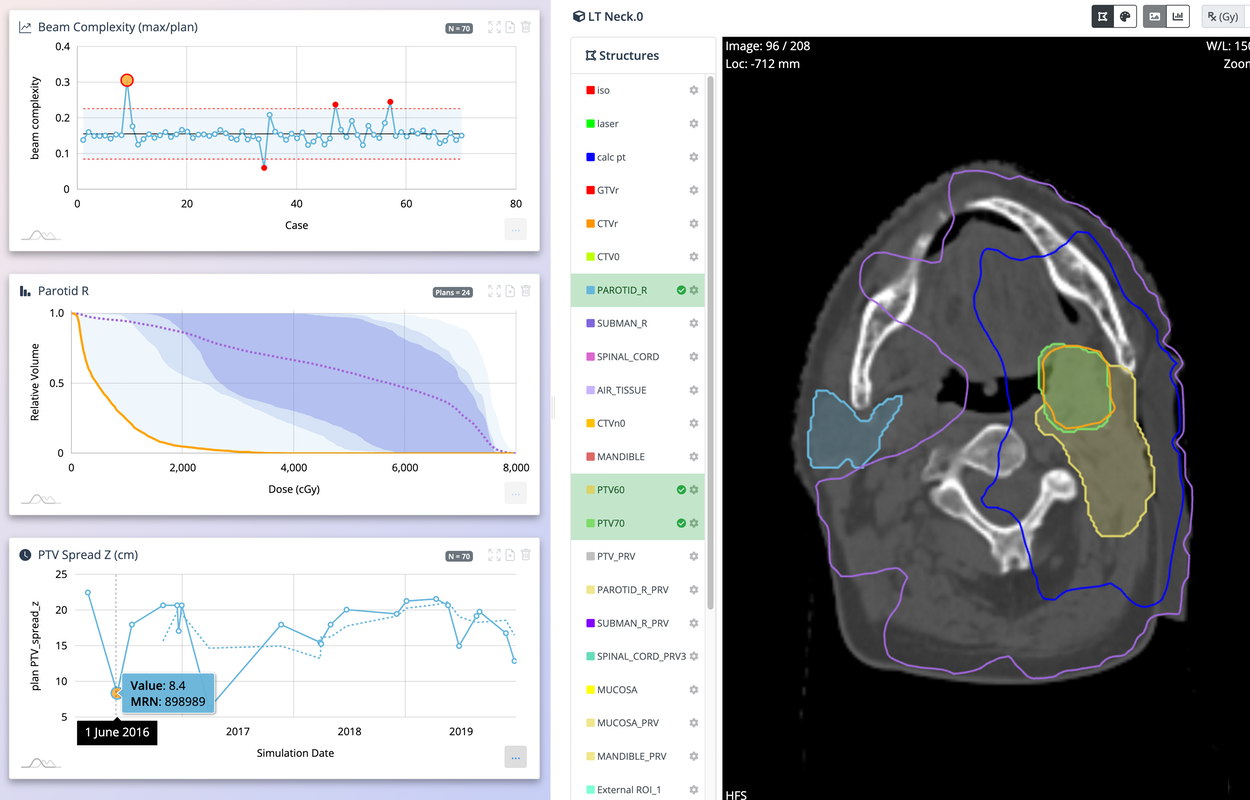
Task: Click the Plans = 24 badge on Parotid R
Action: click(452, 292)
